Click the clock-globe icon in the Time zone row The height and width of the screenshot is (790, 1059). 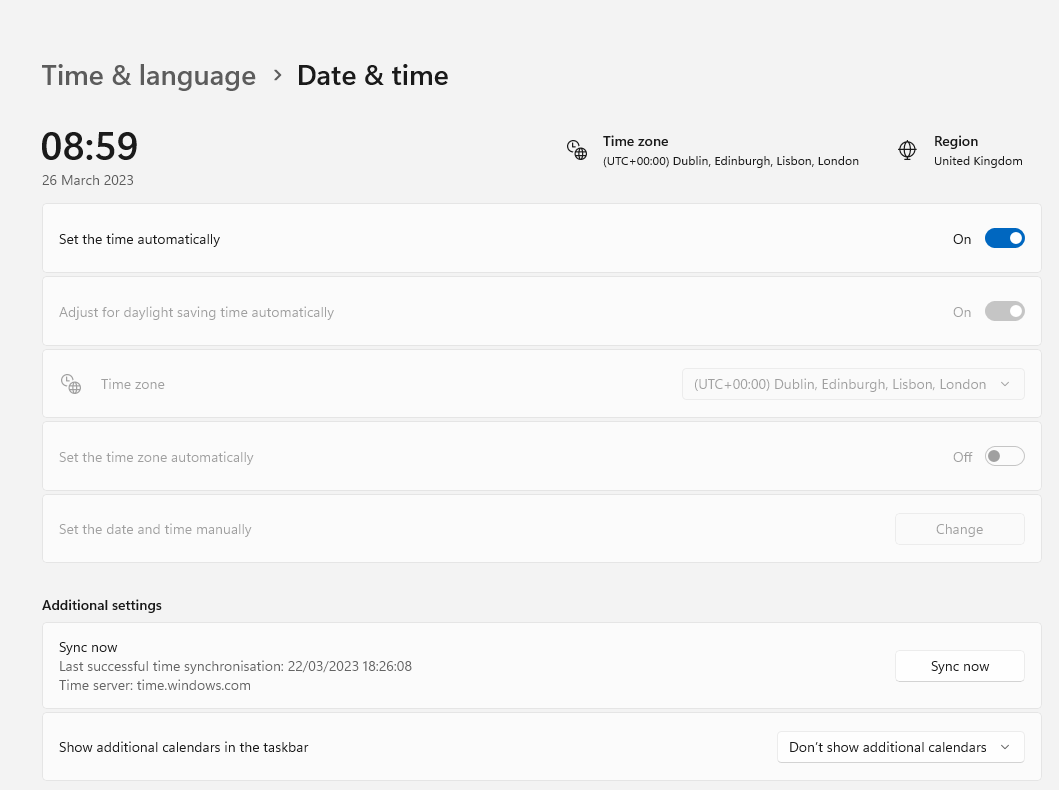pyautogui.click(x=71, y=384)
